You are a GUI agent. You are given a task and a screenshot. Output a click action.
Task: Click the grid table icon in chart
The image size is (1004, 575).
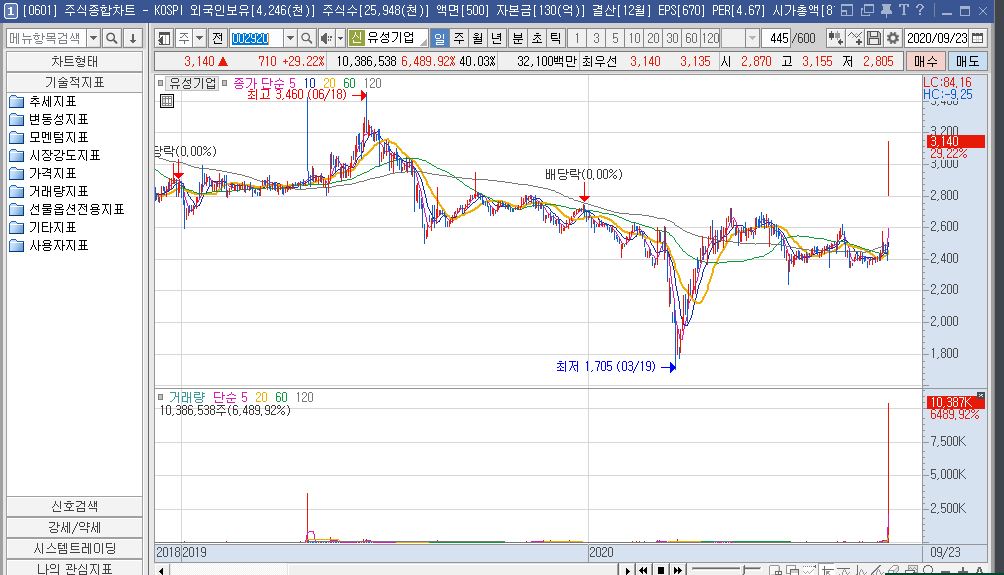[166, 101]
